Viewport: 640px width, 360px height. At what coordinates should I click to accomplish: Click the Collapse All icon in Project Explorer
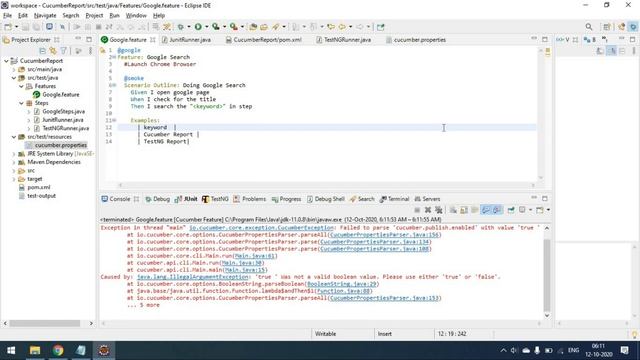pos(42,51)
